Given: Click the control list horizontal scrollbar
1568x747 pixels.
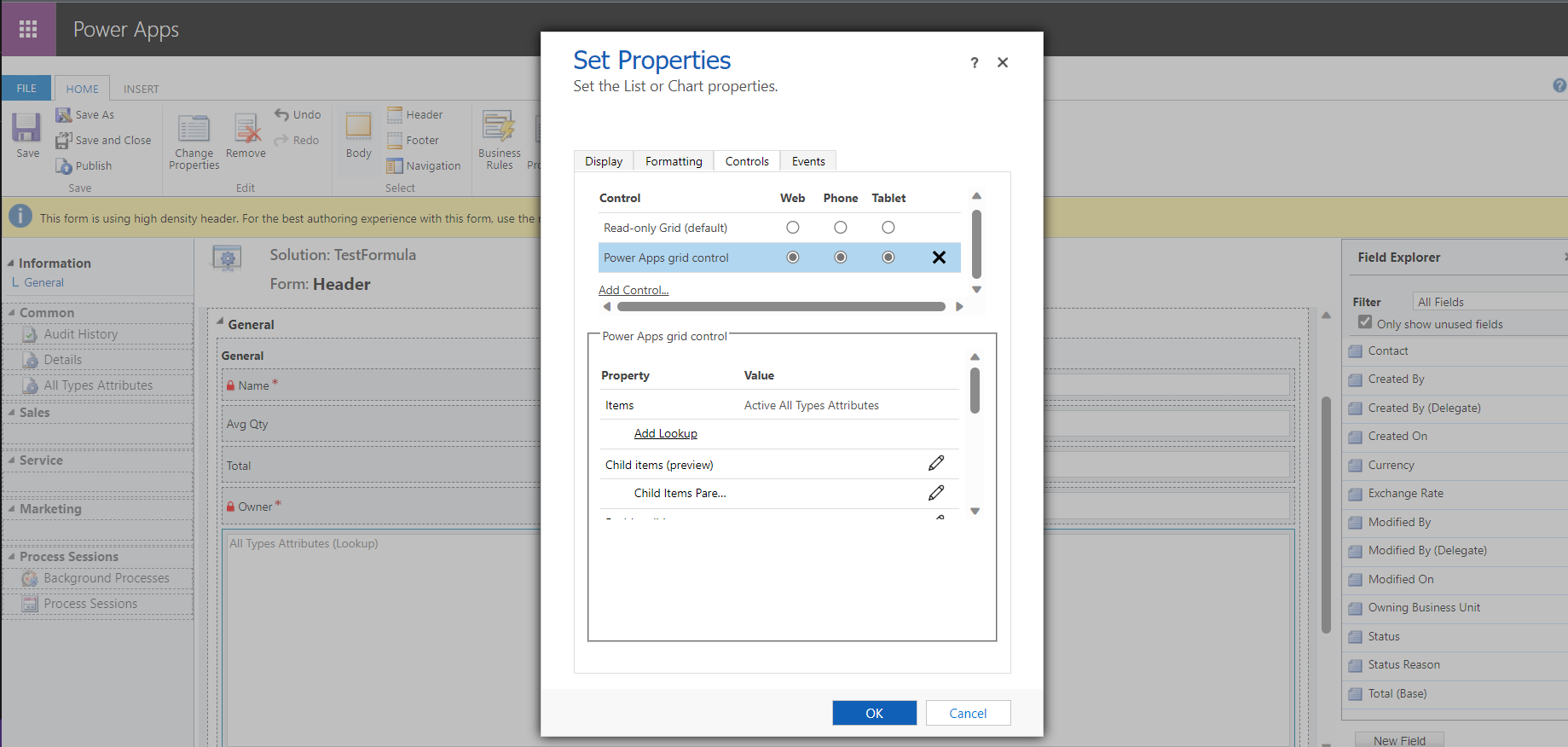Looking at the screenshot, I should point(781,306).
